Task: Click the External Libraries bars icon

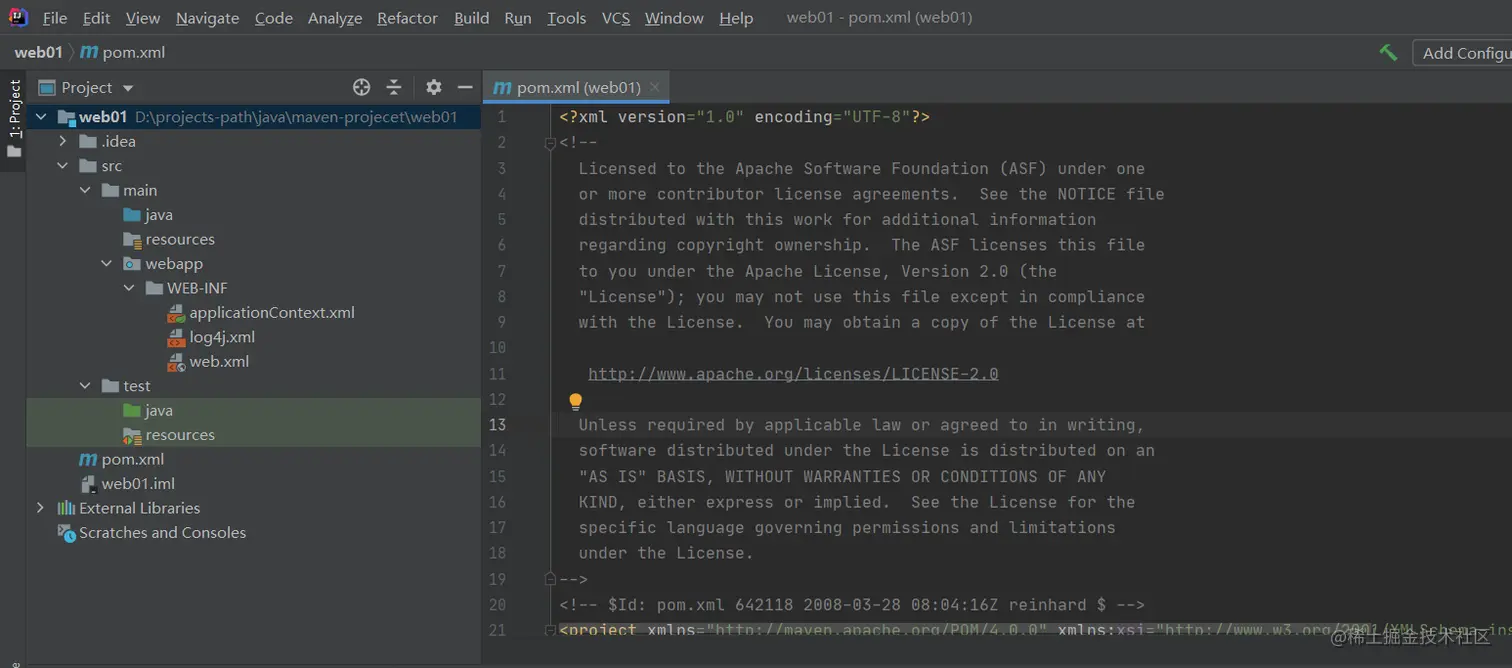Action: tap(66, 508)
